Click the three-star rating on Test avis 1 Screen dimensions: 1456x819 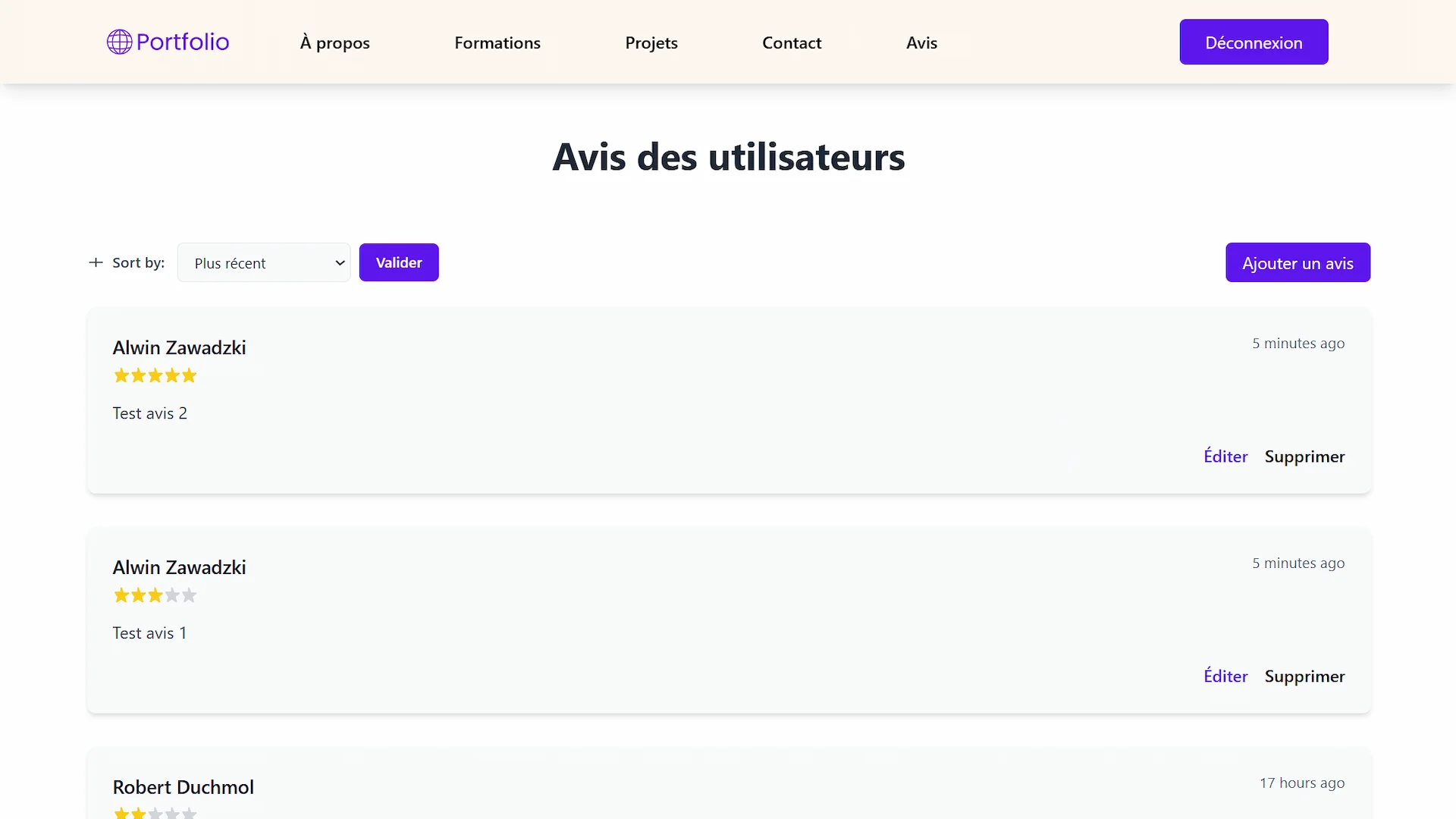coord(155,595)
